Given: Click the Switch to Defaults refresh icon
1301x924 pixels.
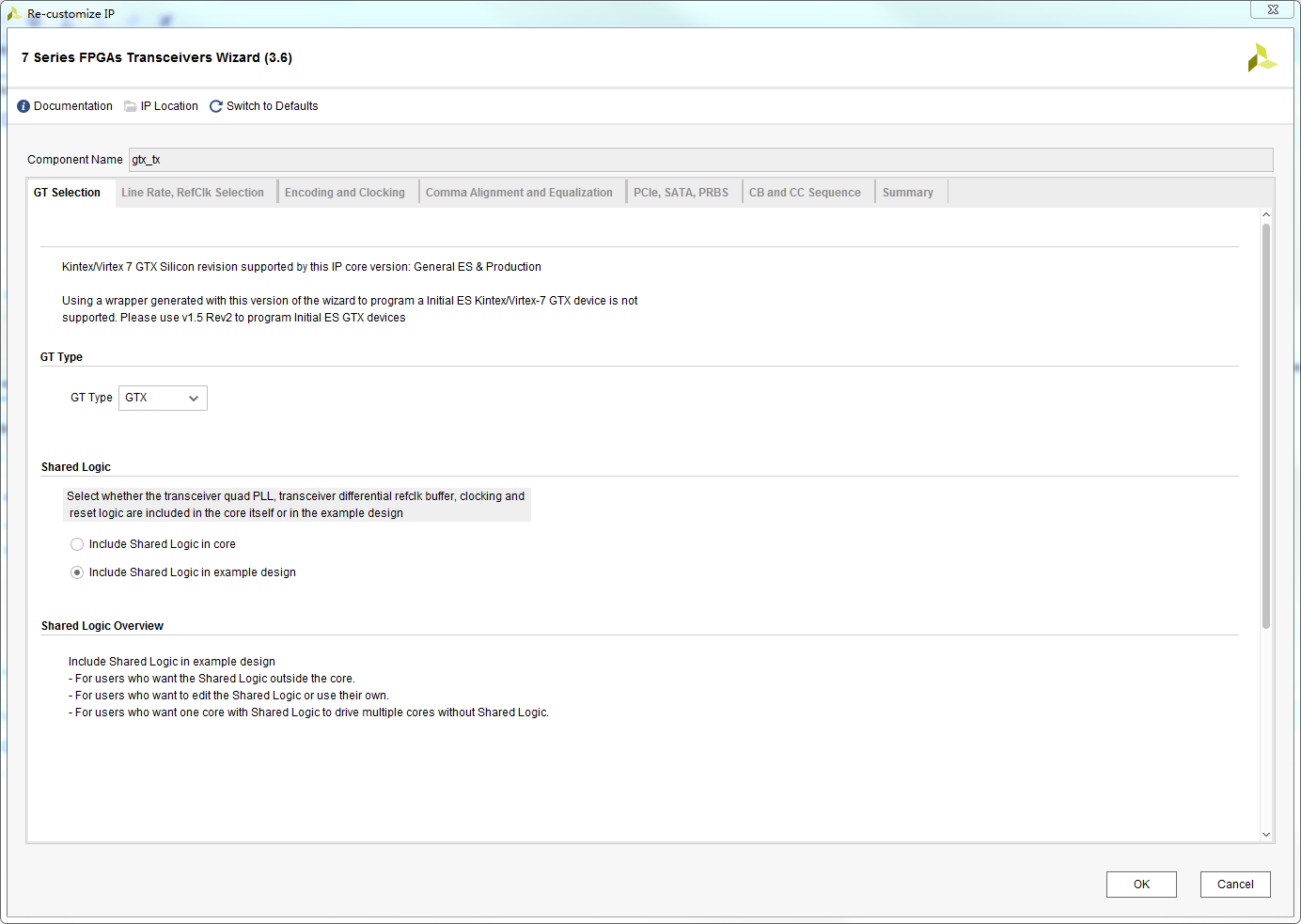Looking at the screenshot, I should click(216, 106).
